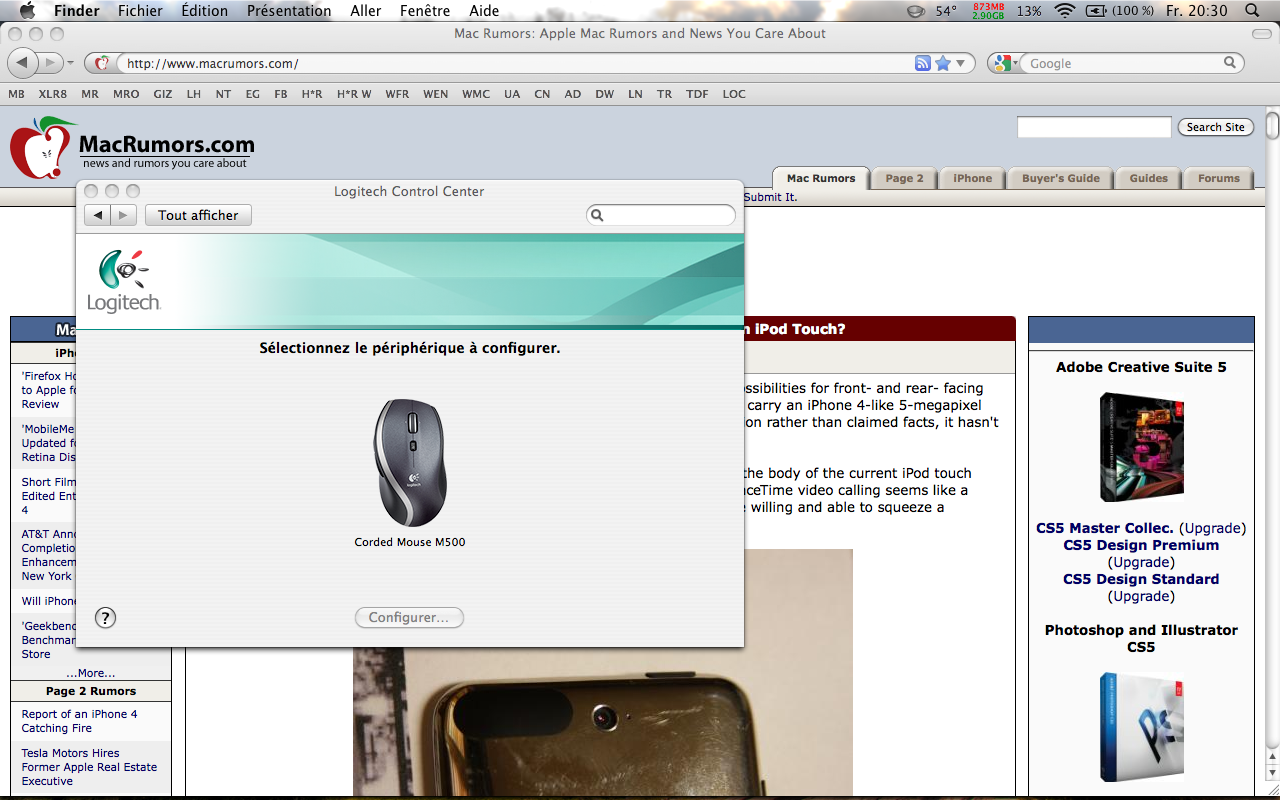Viewport: 1280px width, 800px height.
Task: Go back in Logitech Control Center
Action: pyautogui.click(x=97, y=215)
